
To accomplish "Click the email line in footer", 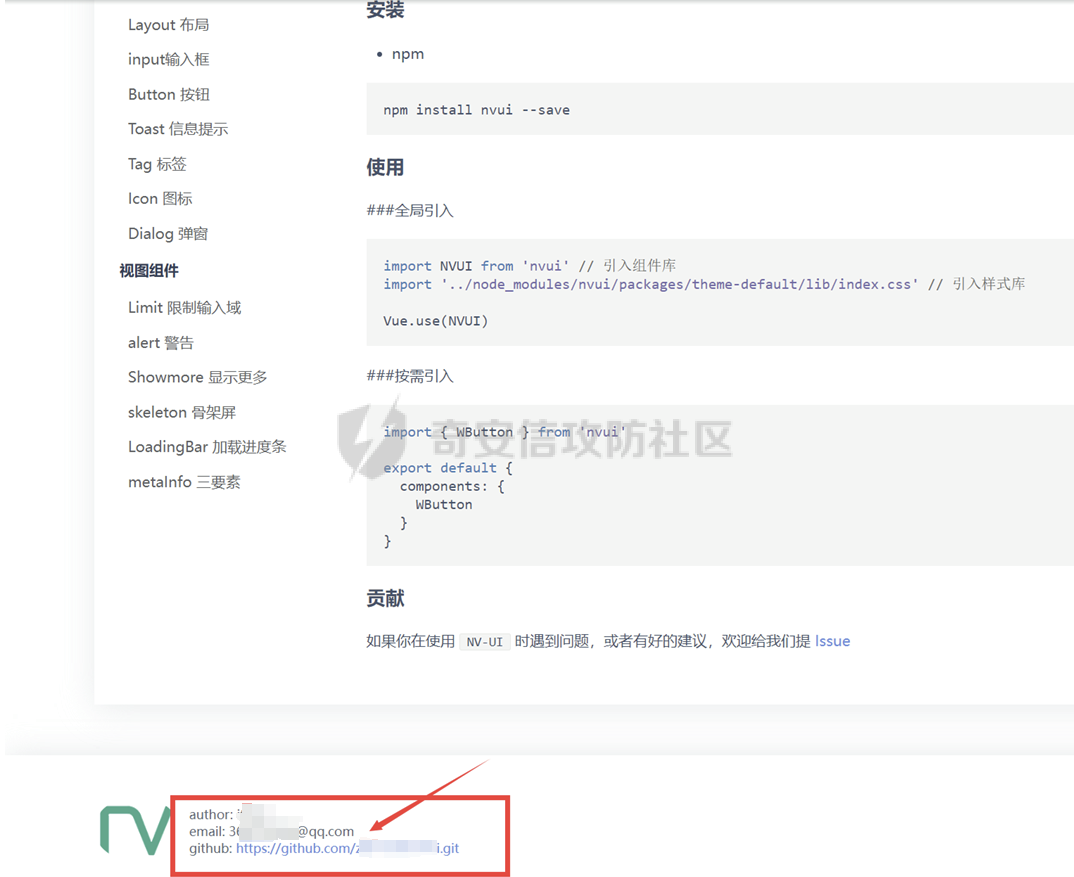I will [271, 831].
